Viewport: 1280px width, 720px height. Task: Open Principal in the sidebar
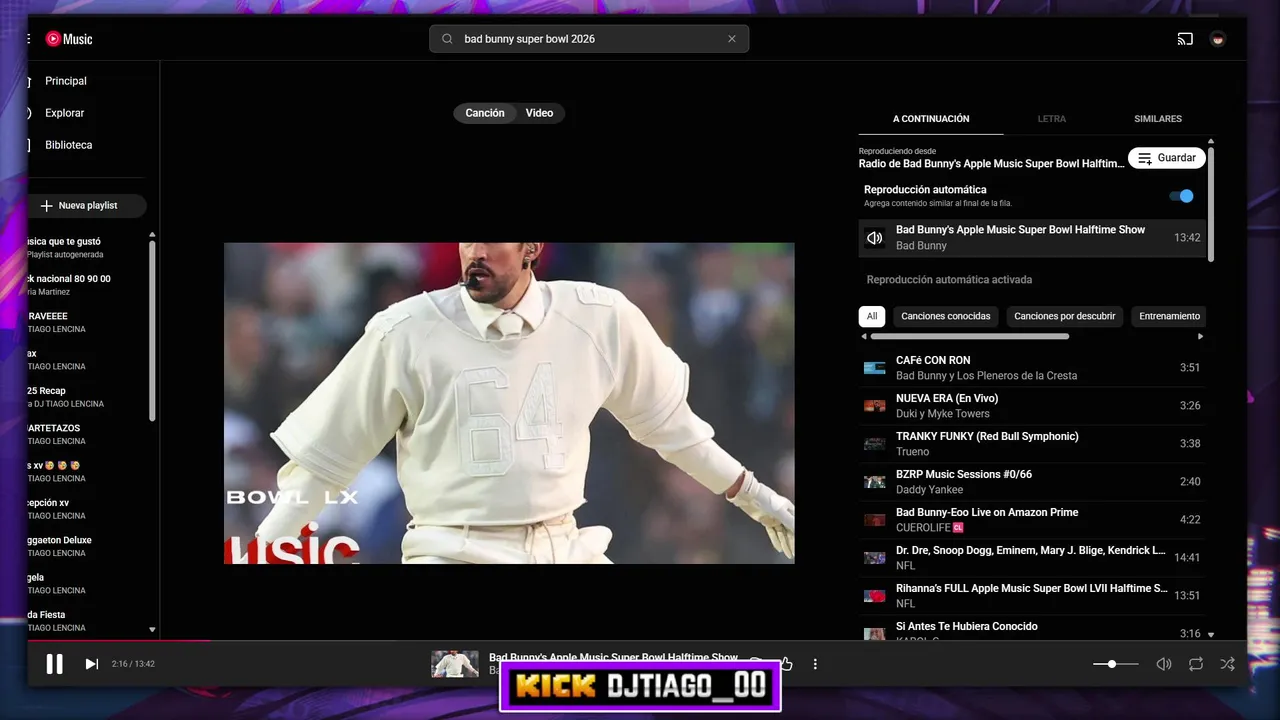click(66, 81)
